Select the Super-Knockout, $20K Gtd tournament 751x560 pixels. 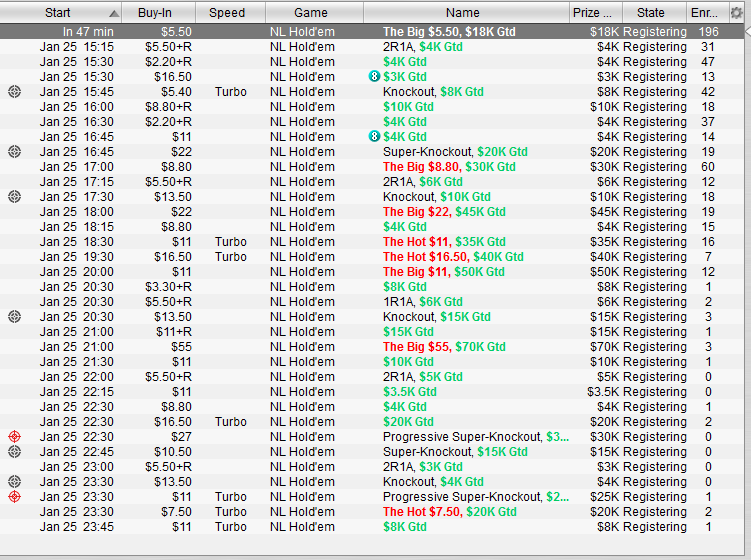[x=455, y=152]
